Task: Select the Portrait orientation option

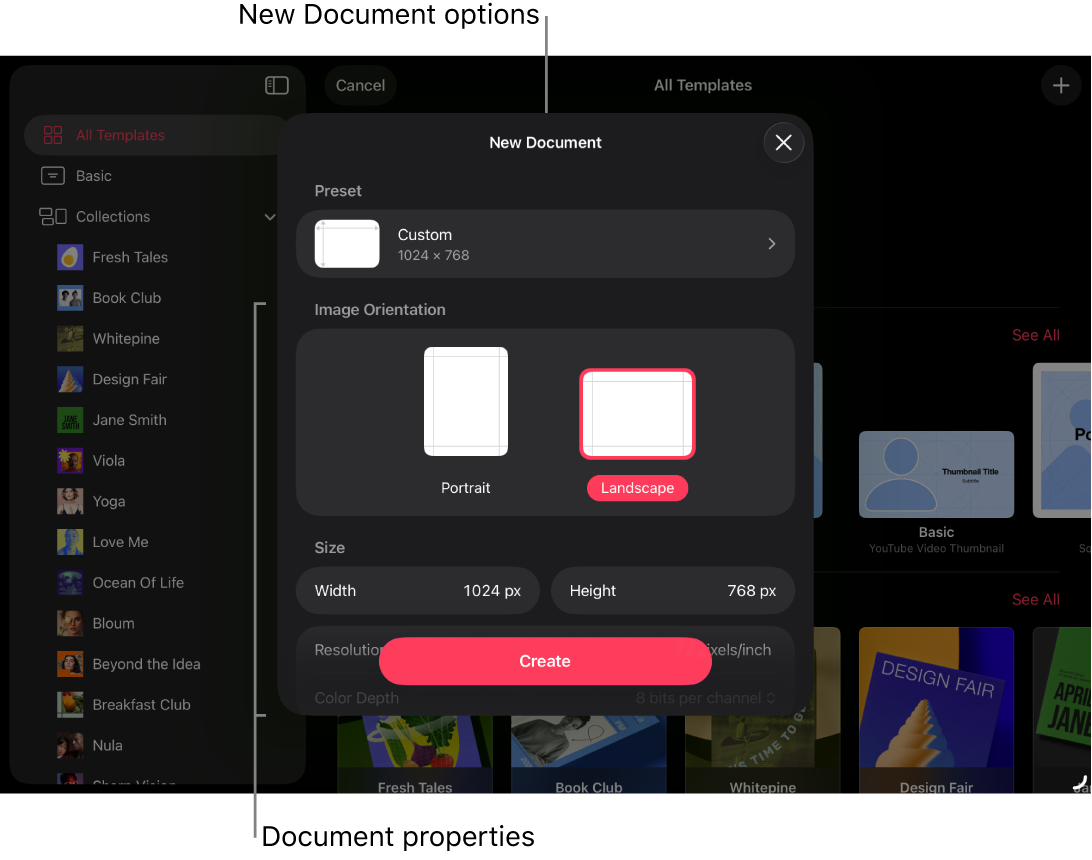Action: click(465, 401)
